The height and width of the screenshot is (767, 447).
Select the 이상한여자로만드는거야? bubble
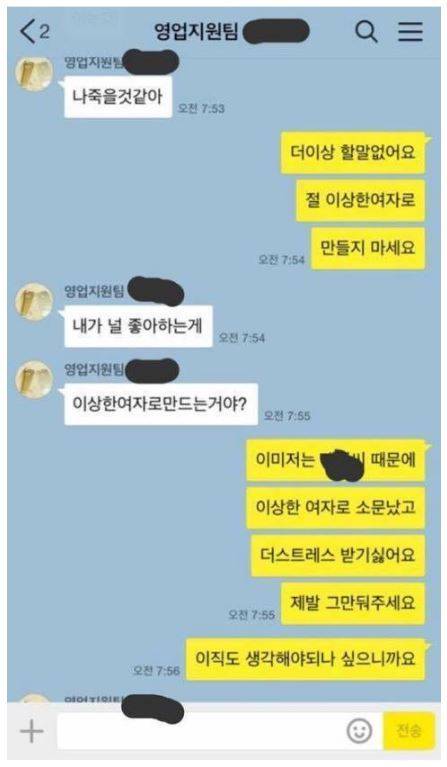click(161, 404)
